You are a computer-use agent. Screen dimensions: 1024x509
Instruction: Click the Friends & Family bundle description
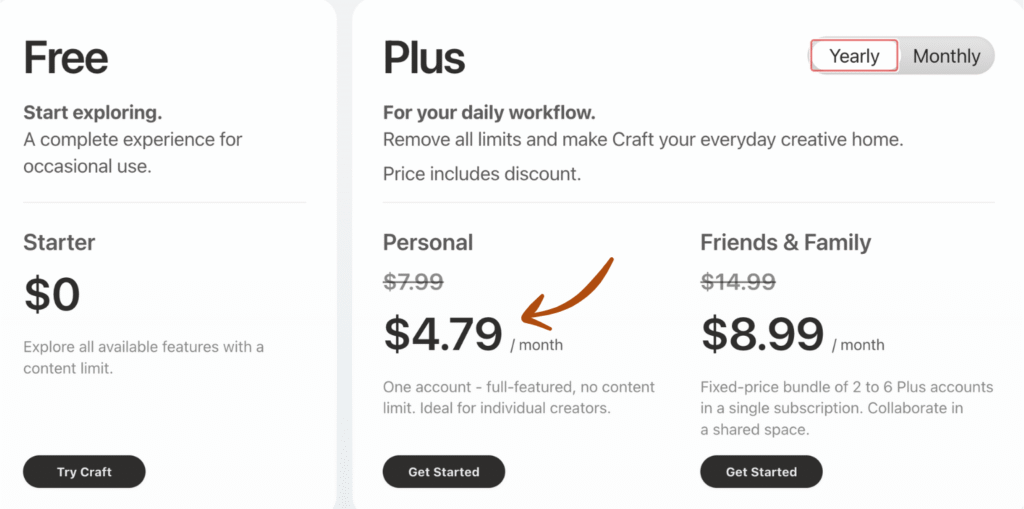[846, 408]
